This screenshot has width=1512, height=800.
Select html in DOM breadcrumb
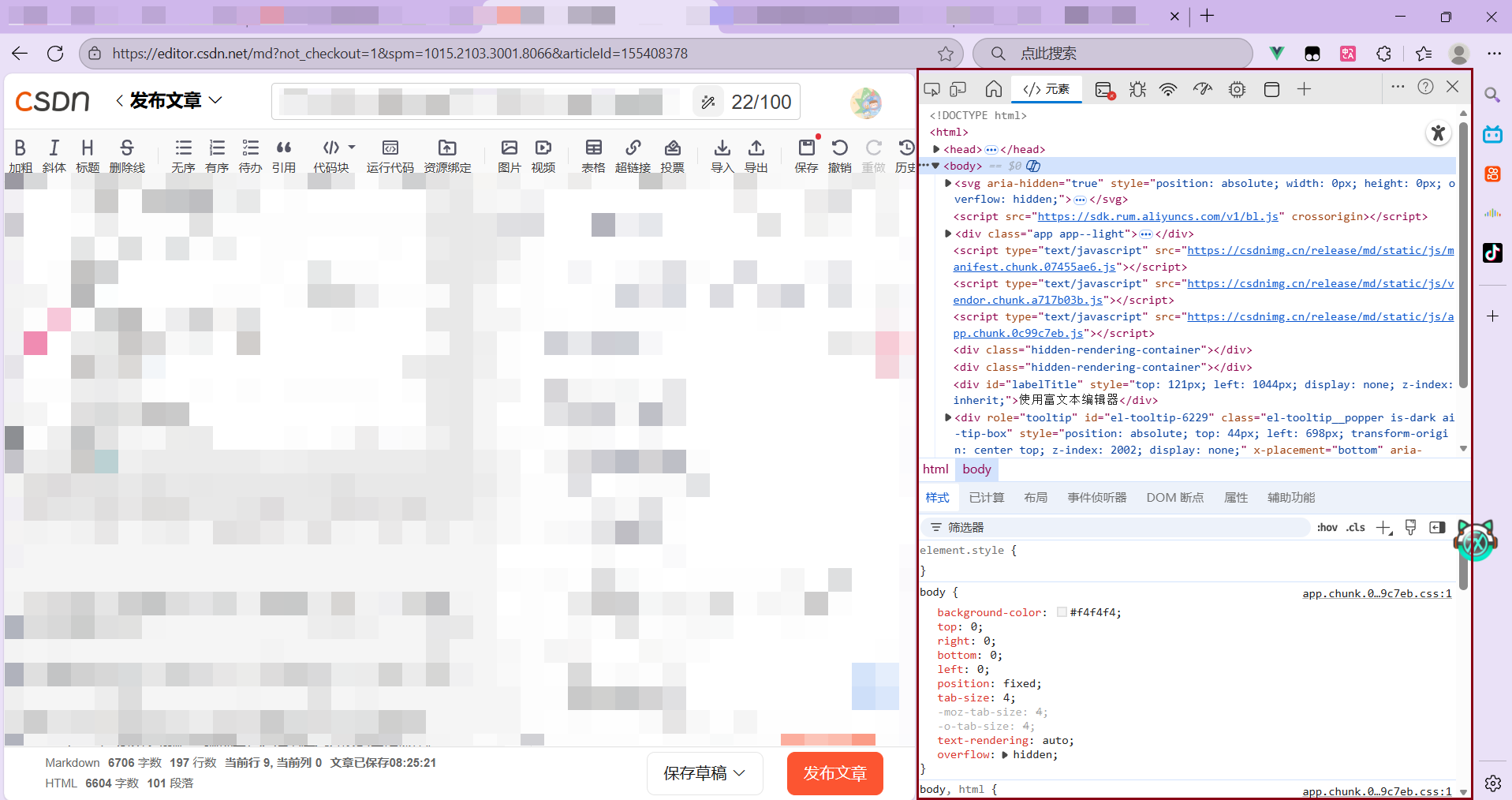point(935,469)
